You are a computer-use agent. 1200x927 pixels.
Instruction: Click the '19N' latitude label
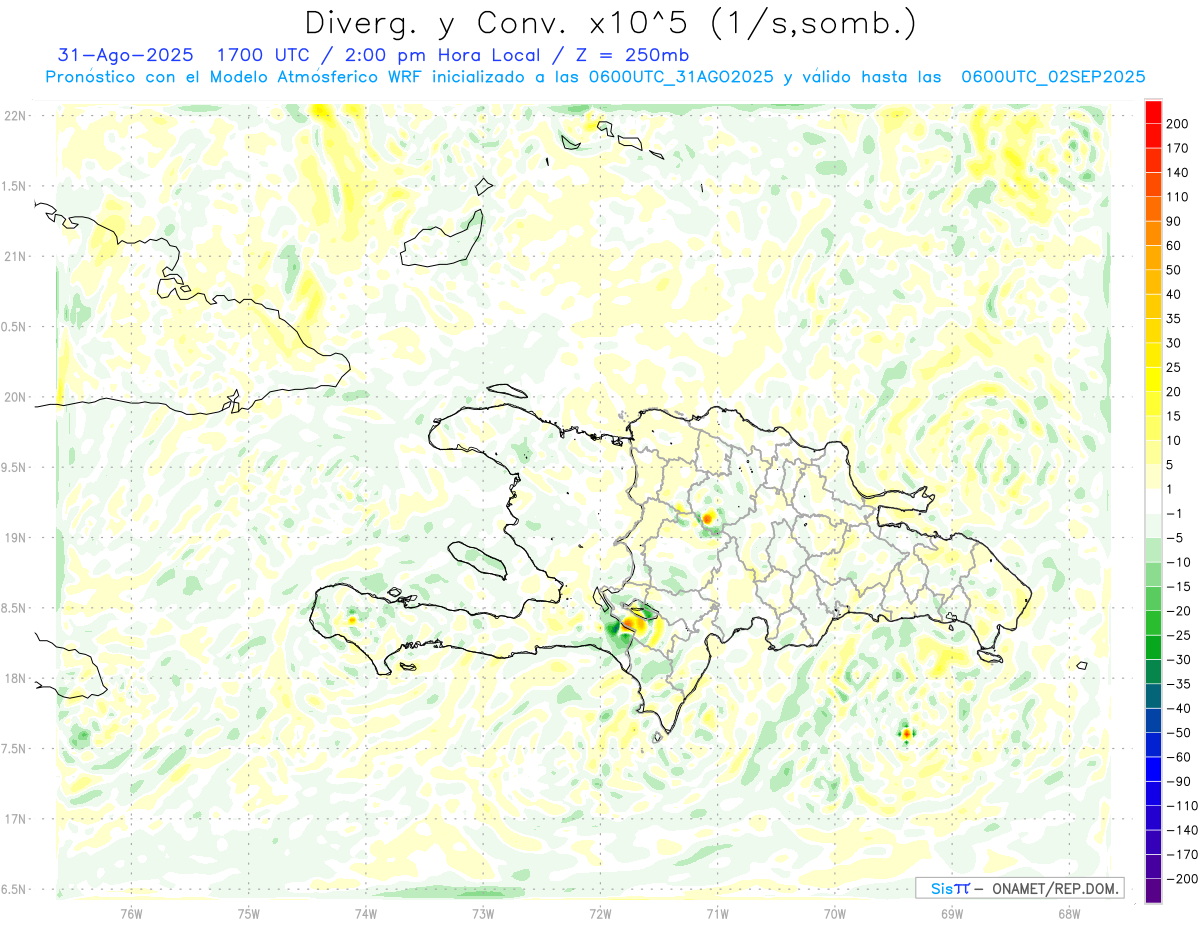(14, 538)
